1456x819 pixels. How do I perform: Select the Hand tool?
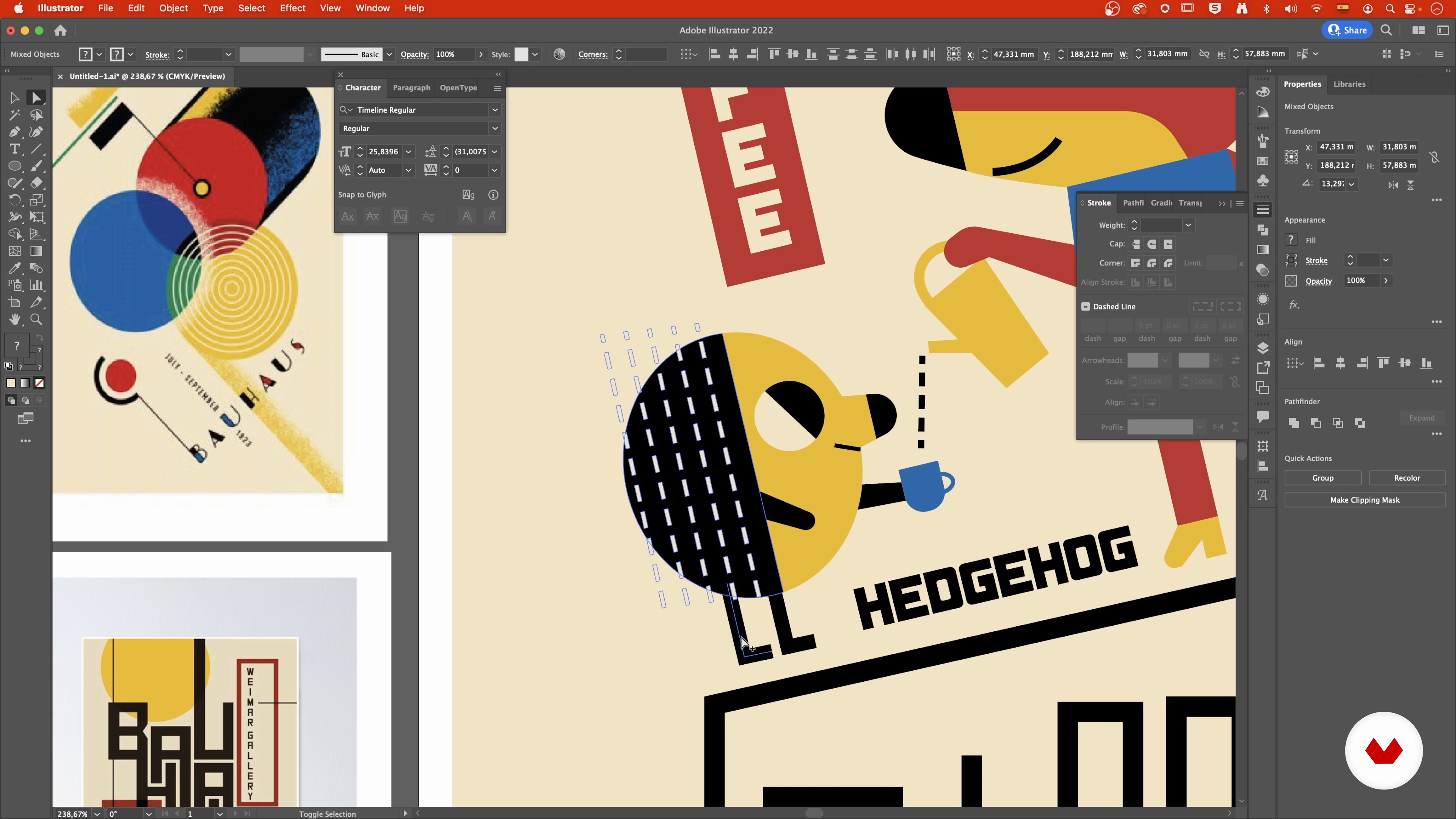pos(15,319)
